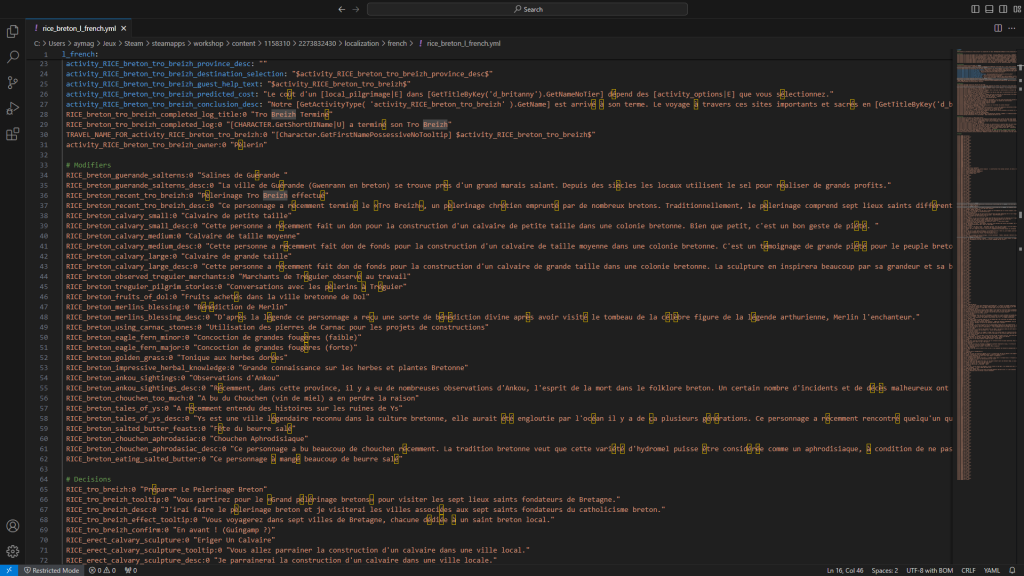
Task: Open the Run and Debug view
Action: 13,107
